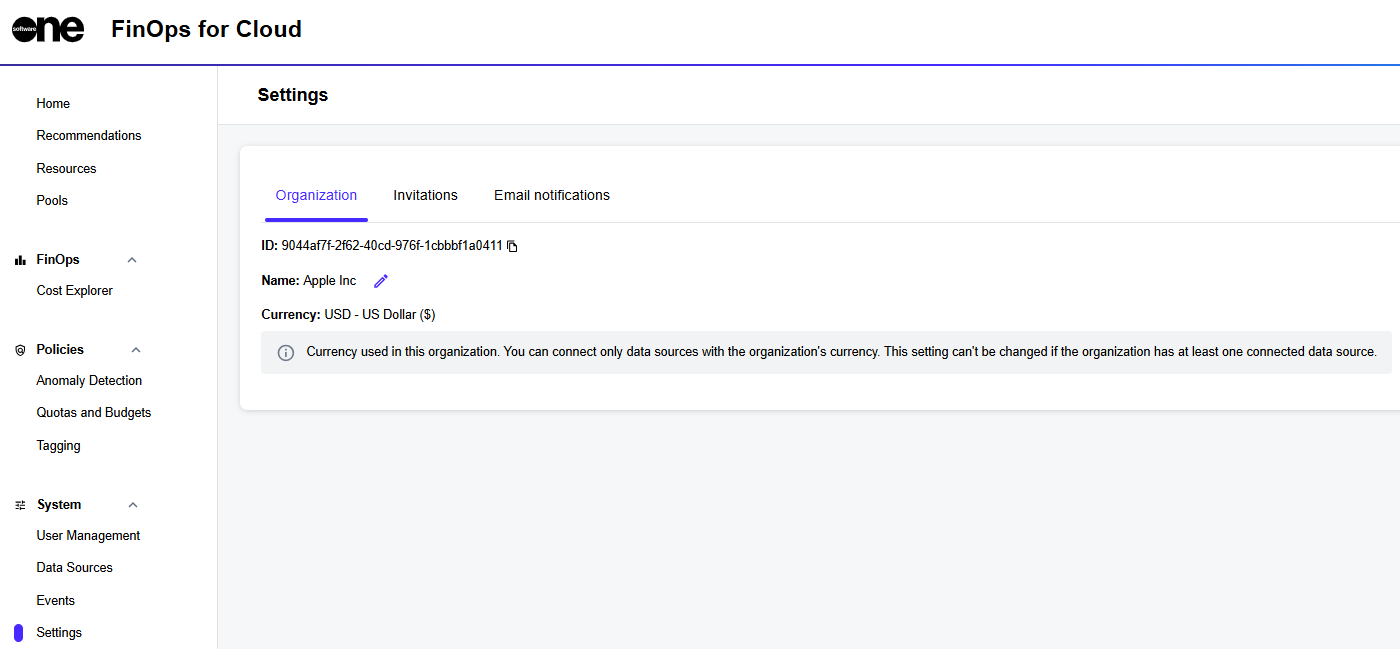Go to User Management
This screenshot has height=649, width=1400.
pyautogui.click(x=88, y=535)
